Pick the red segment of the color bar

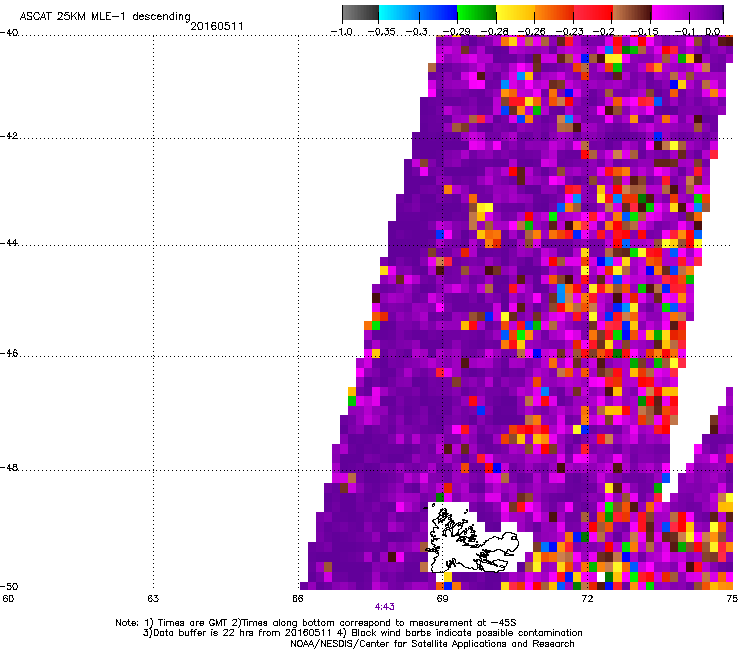593,13
